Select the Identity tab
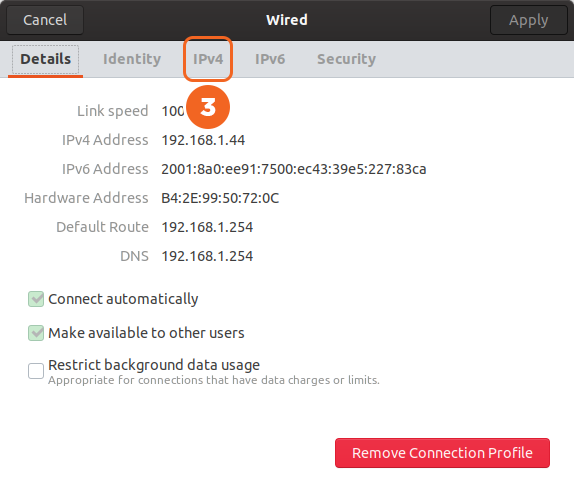This screenshot has height=492, width=574. pyautogui.click(x=132, y=59)
